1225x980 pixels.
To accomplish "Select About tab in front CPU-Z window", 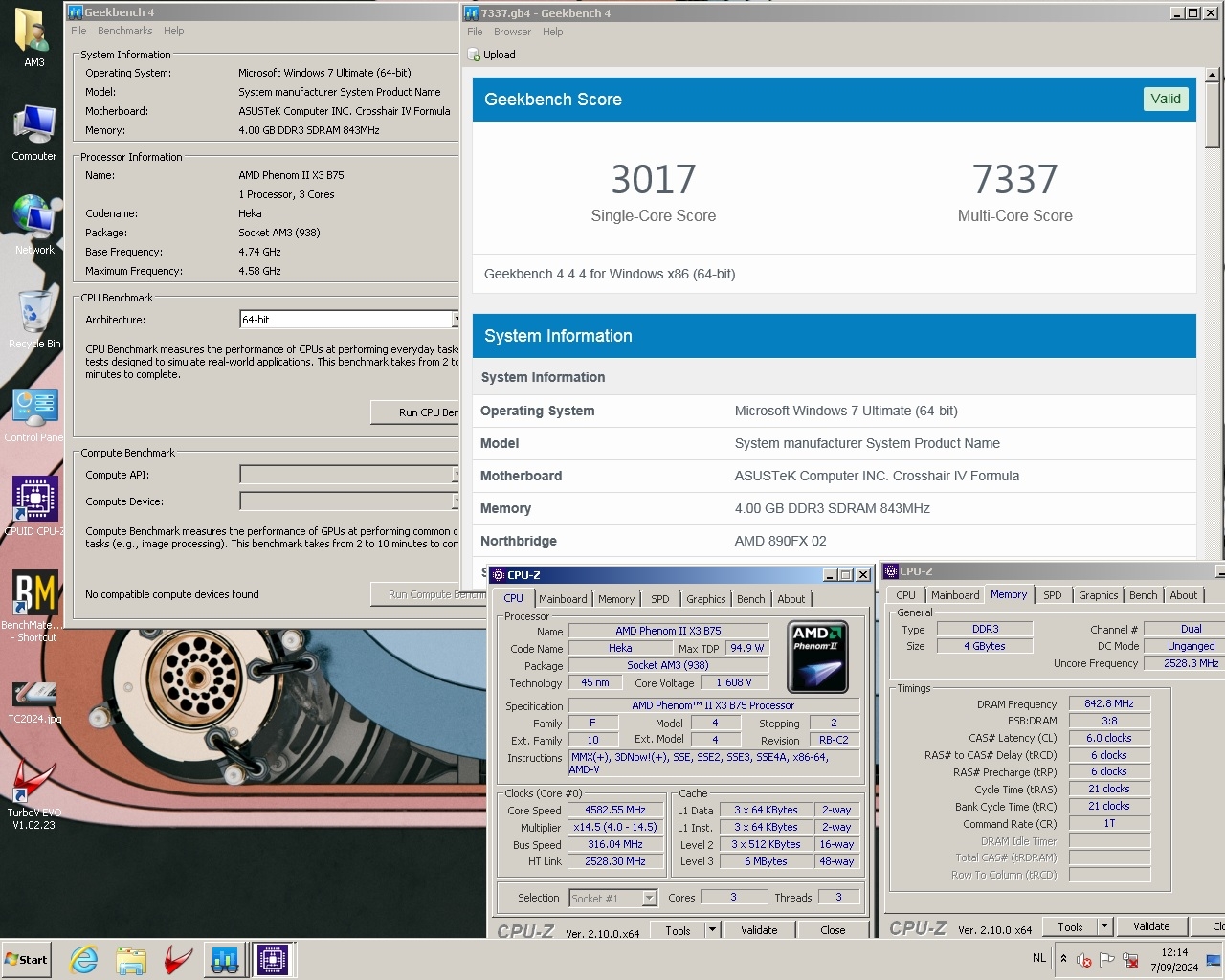I will click(791, 599).
